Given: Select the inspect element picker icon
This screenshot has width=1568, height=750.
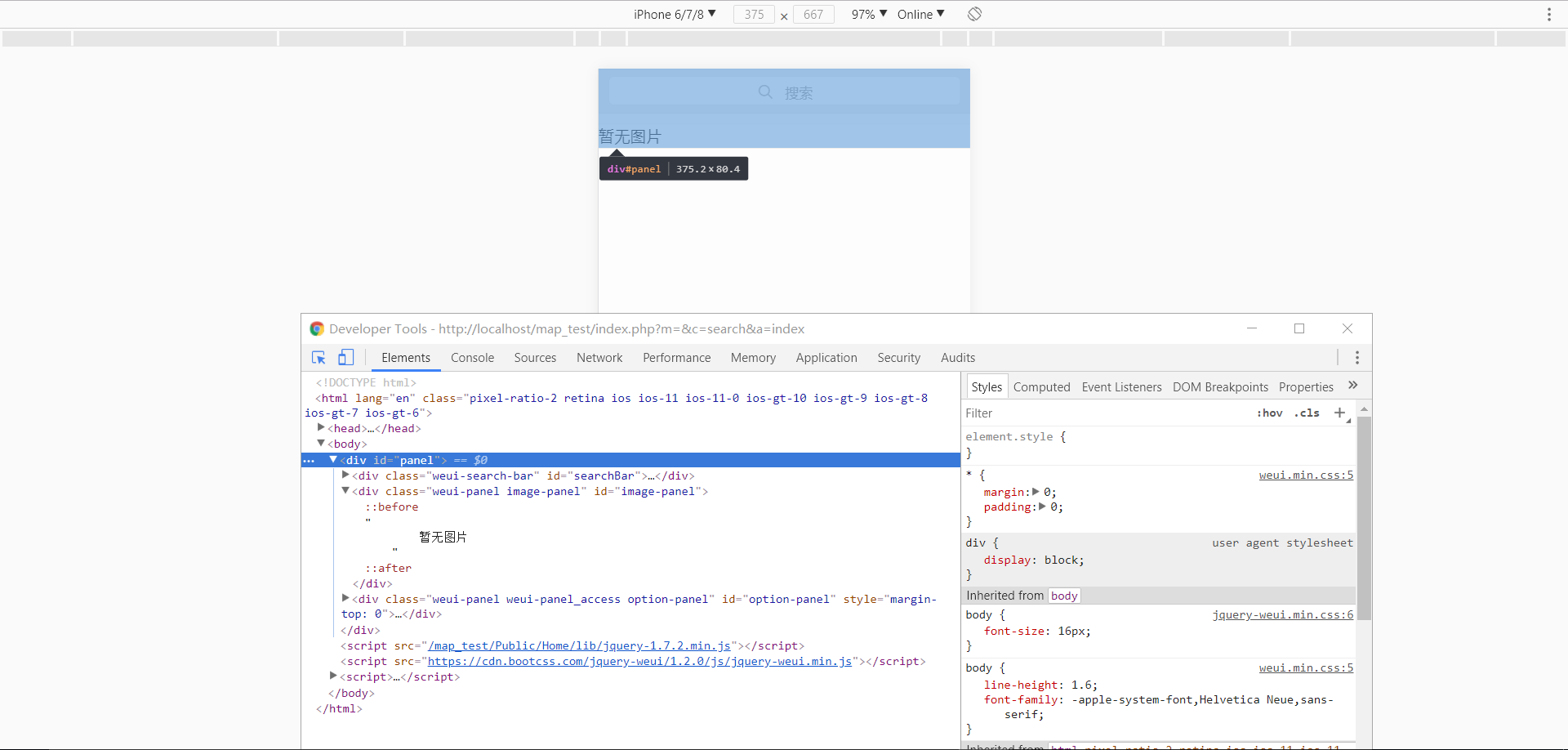Looking at the screenshot, I should pyautogui.click(x=318, y=358).
